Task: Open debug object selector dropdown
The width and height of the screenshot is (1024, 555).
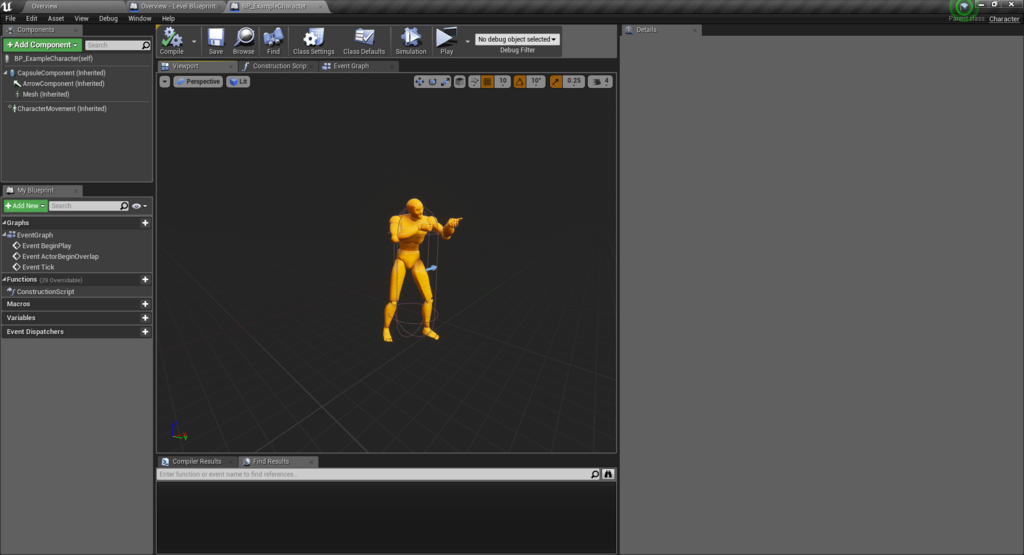Action: [x=517, y=39]
